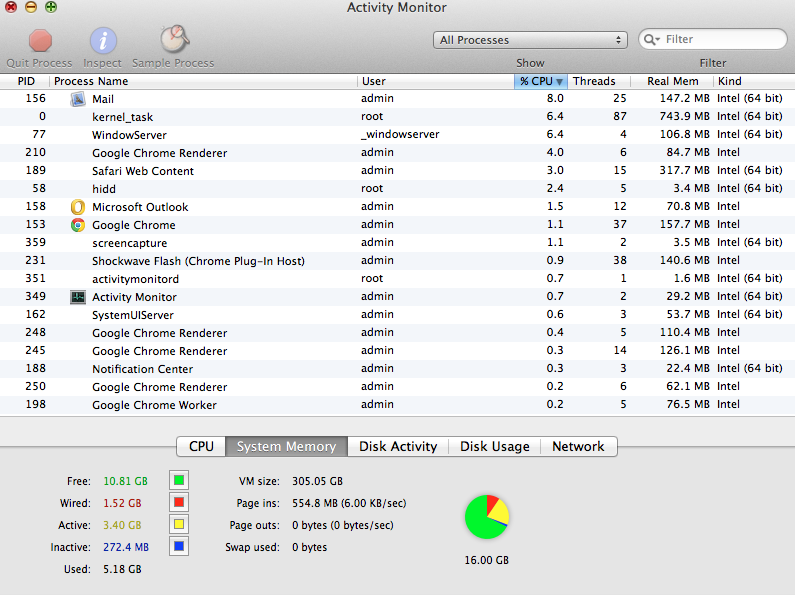Sort by the PID column header
The width and height of the screenshot is (795, 595).
(25, 81)
